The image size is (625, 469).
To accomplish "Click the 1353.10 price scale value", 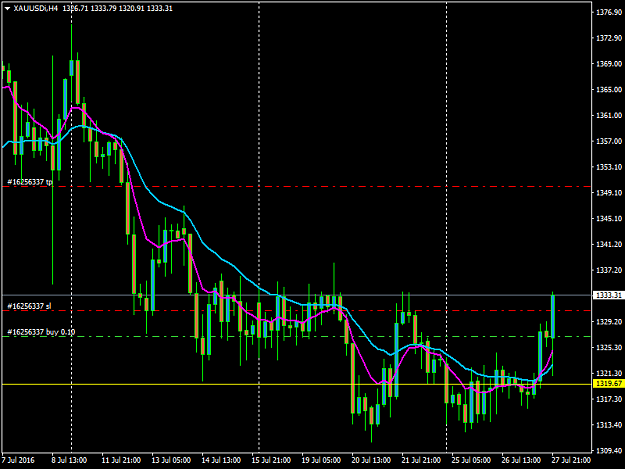I will click(x=609, y=167).
